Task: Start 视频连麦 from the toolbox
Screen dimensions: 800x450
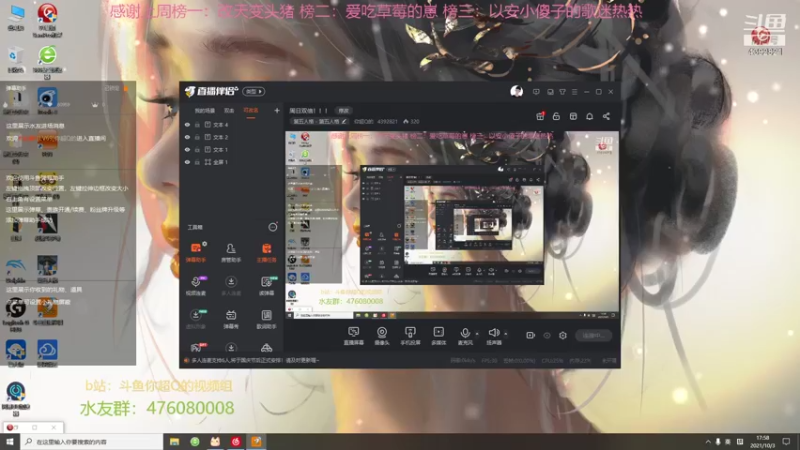Action: coord(196,286)
